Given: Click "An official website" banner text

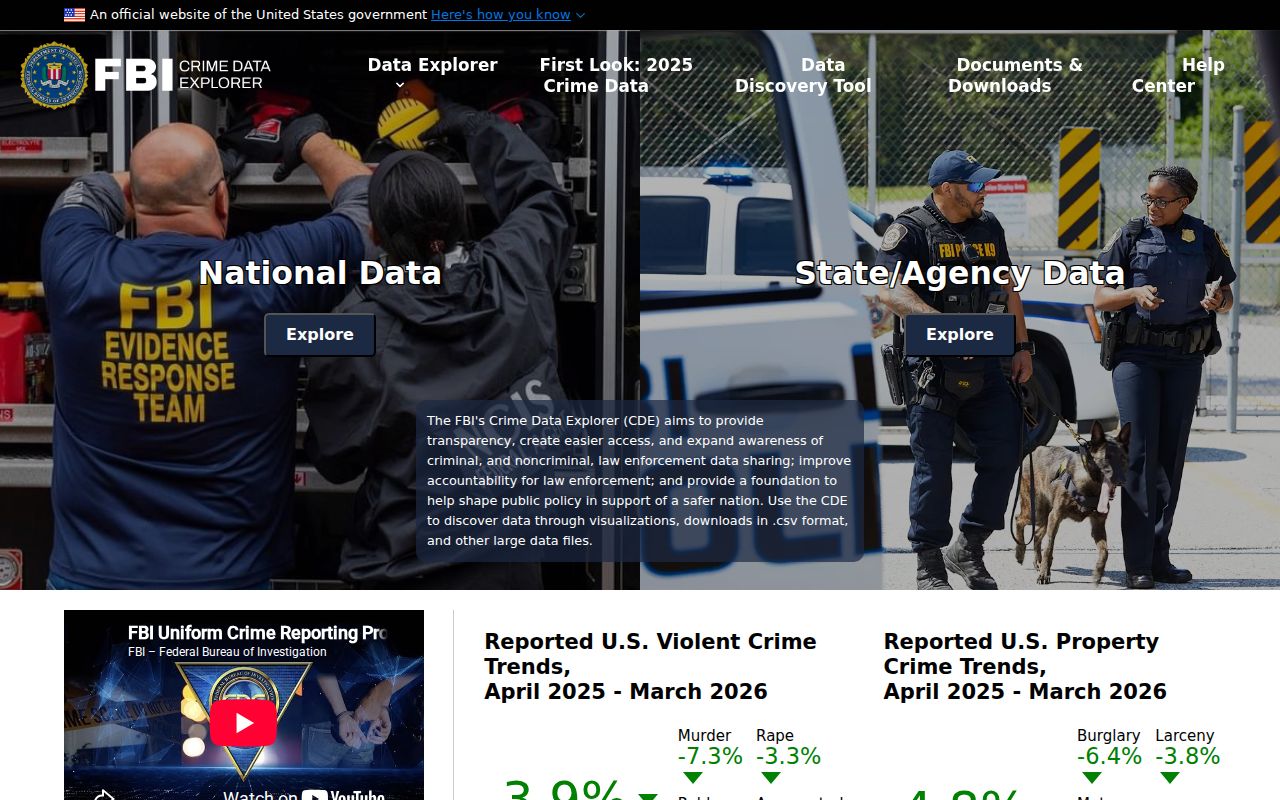Looking at the screenshot, I should click(258, 15).
